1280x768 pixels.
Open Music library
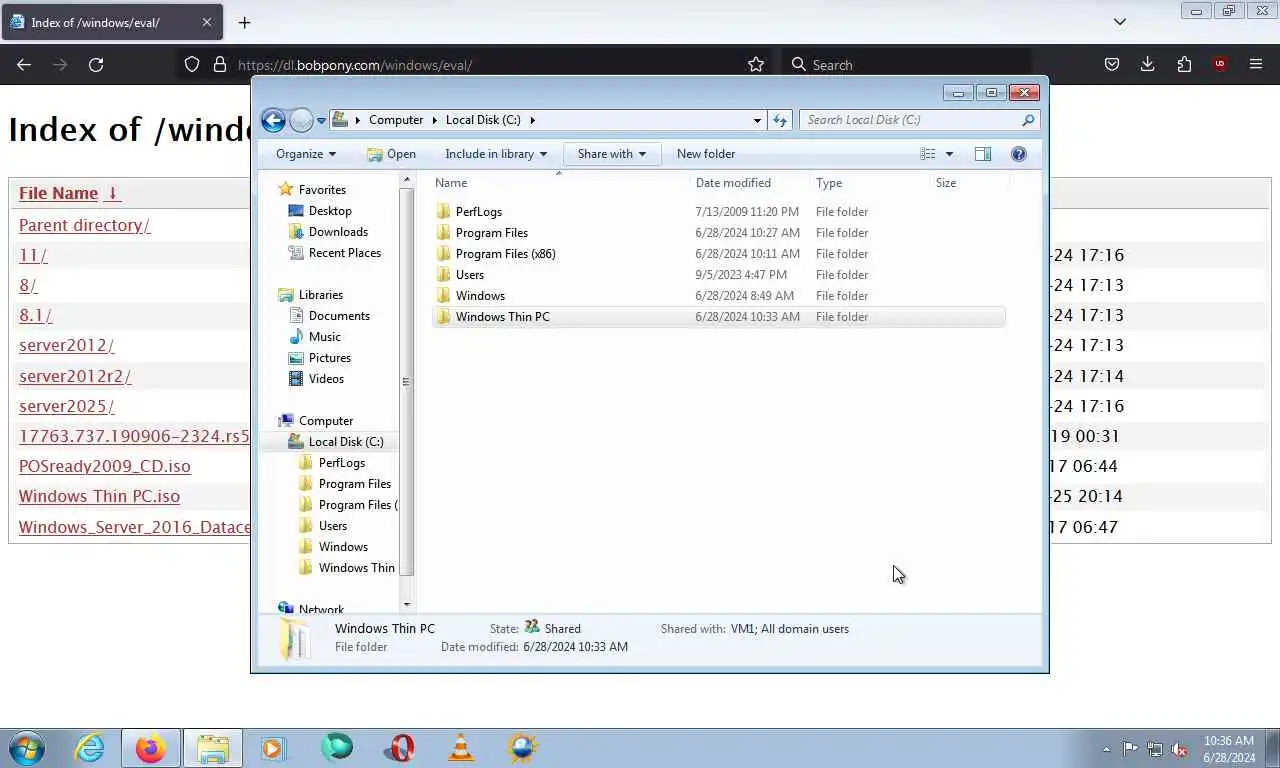(x=324, y=337)
